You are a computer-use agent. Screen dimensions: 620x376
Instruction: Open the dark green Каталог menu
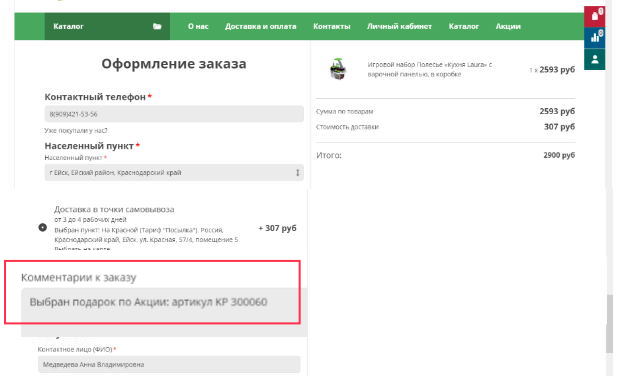(x=107, y=26)
